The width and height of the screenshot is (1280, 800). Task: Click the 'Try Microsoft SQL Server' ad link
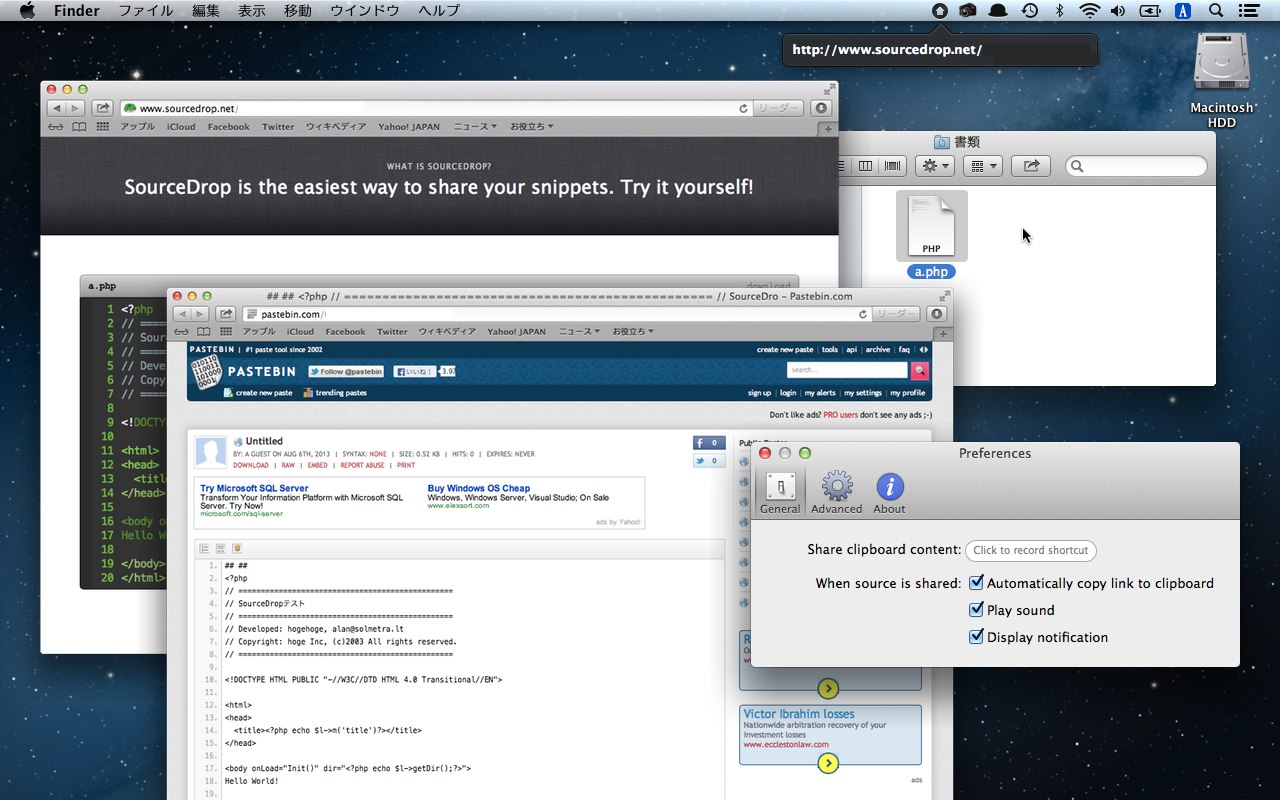pyautogui.click(x=254, y=488)
